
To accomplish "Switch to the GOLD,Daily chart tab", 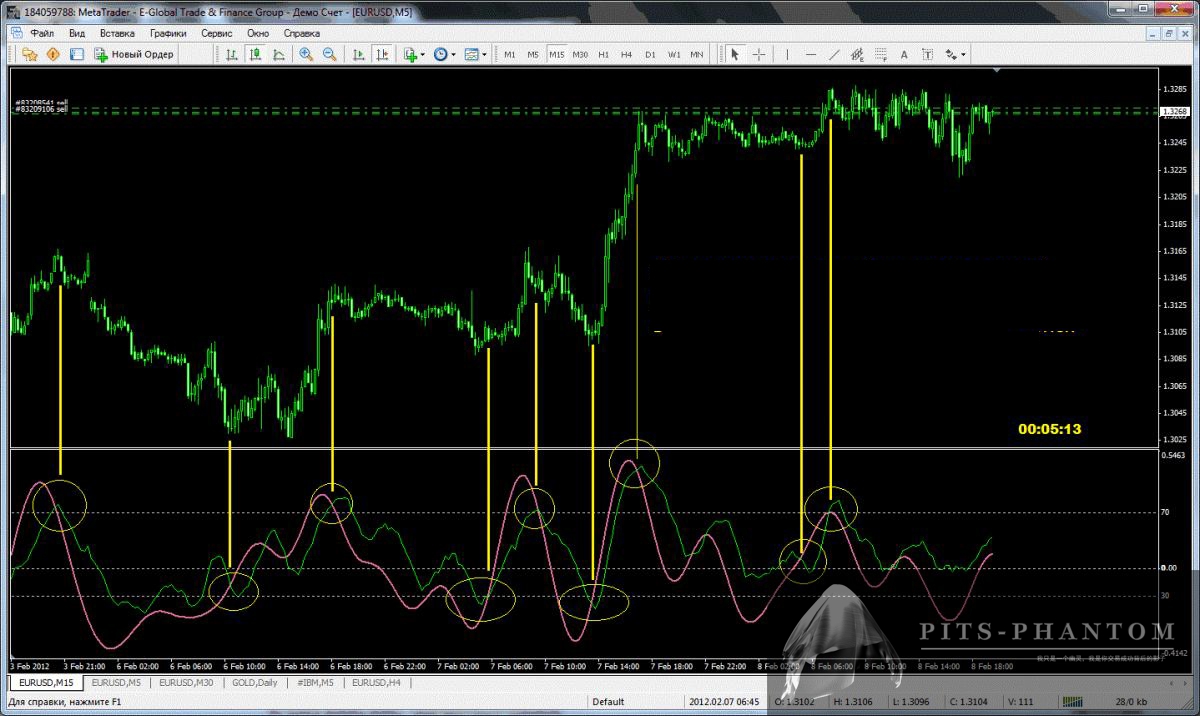I will pyautogui.click(x=254, y=683).
